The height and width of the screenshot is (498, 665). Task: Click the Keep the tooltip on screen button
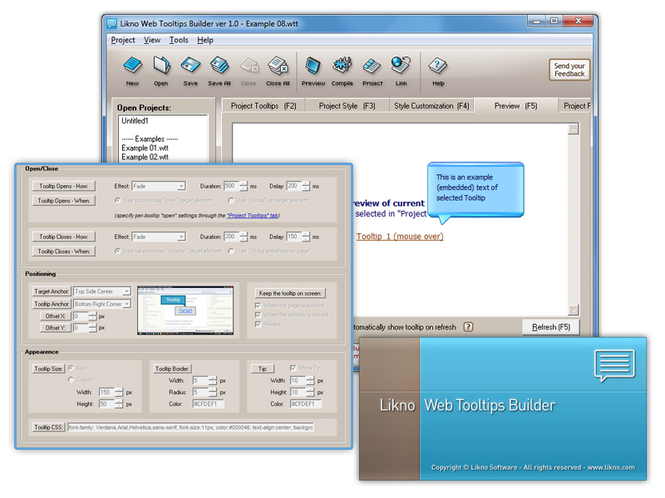coord(290,293)
